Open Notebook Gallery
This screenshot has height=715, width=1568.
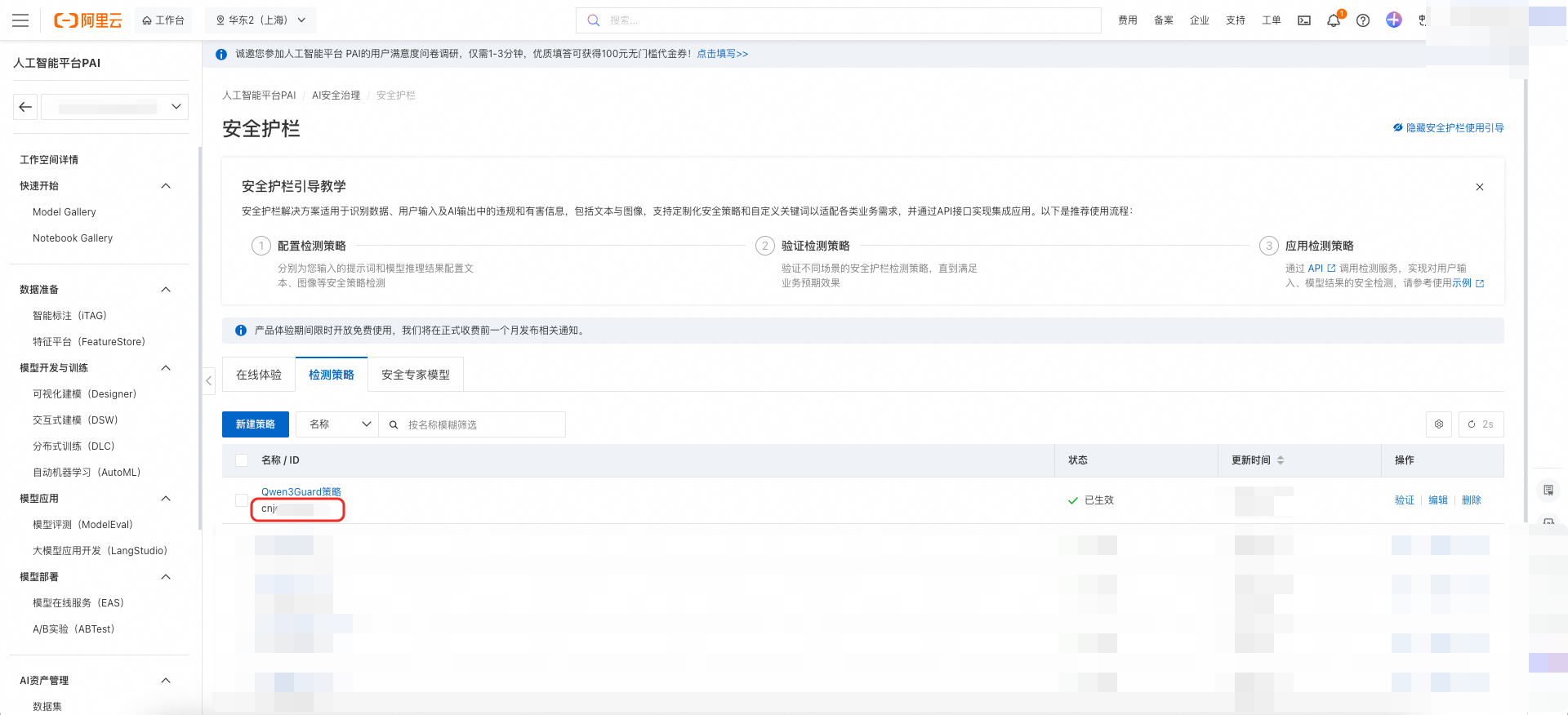click(73, 238)
